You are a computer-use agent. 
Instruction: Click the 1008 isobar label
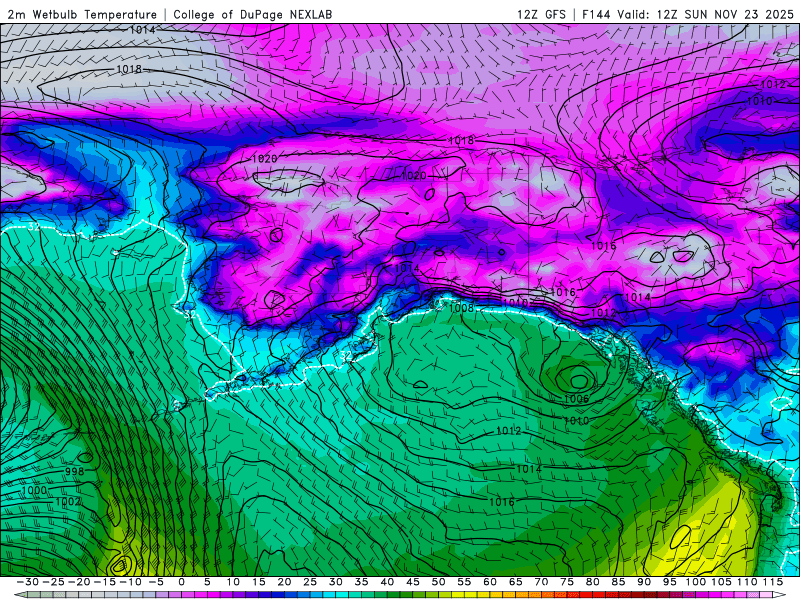point(461,308)
